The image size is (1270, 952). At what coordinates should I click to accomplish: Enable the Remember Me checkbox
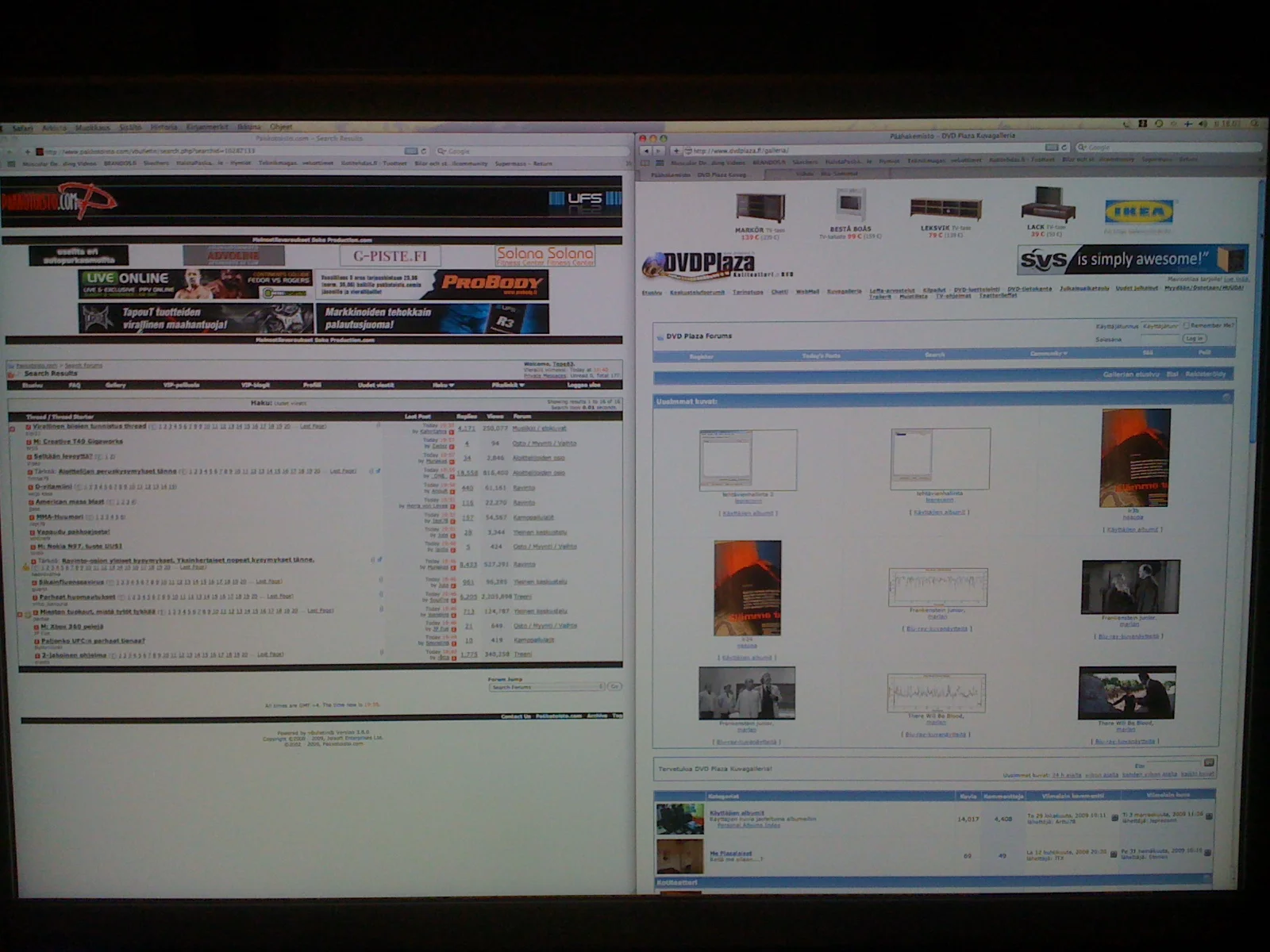click(1186, 325)
